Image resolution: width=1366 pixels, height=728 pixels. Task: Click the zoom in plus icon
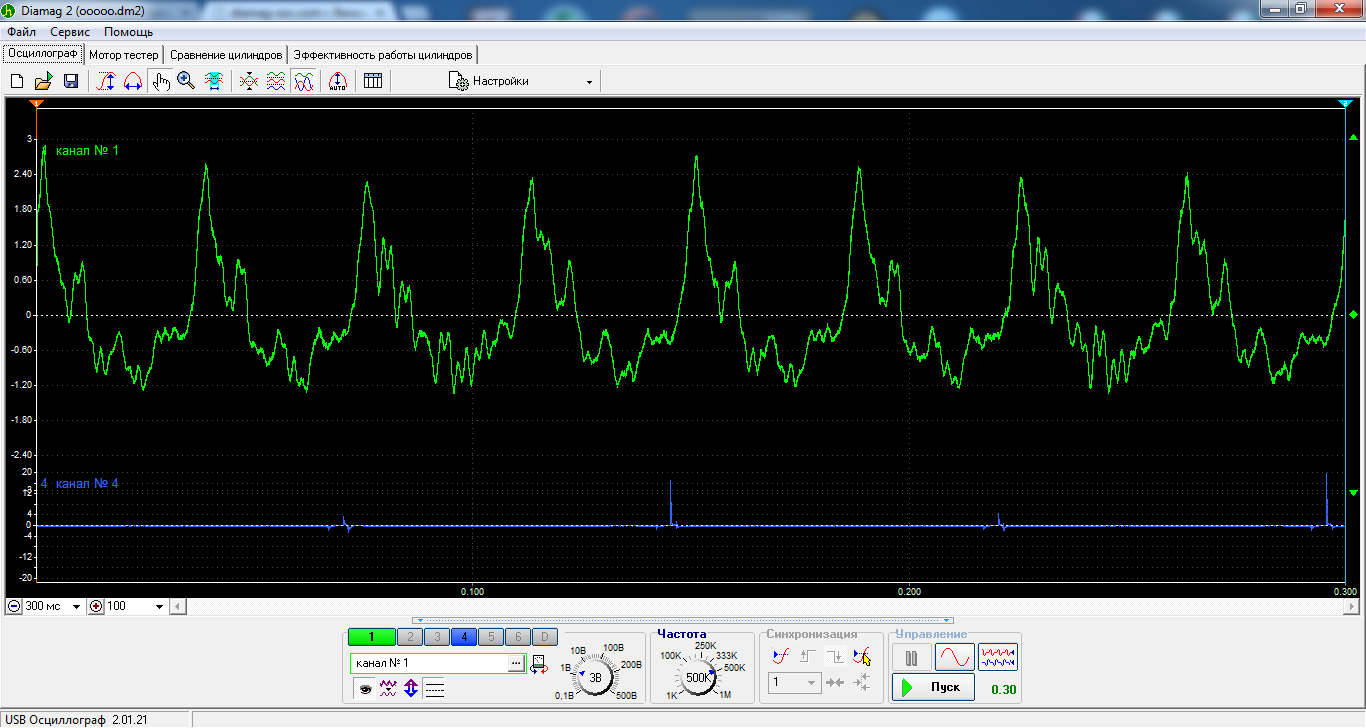point(96,607)
